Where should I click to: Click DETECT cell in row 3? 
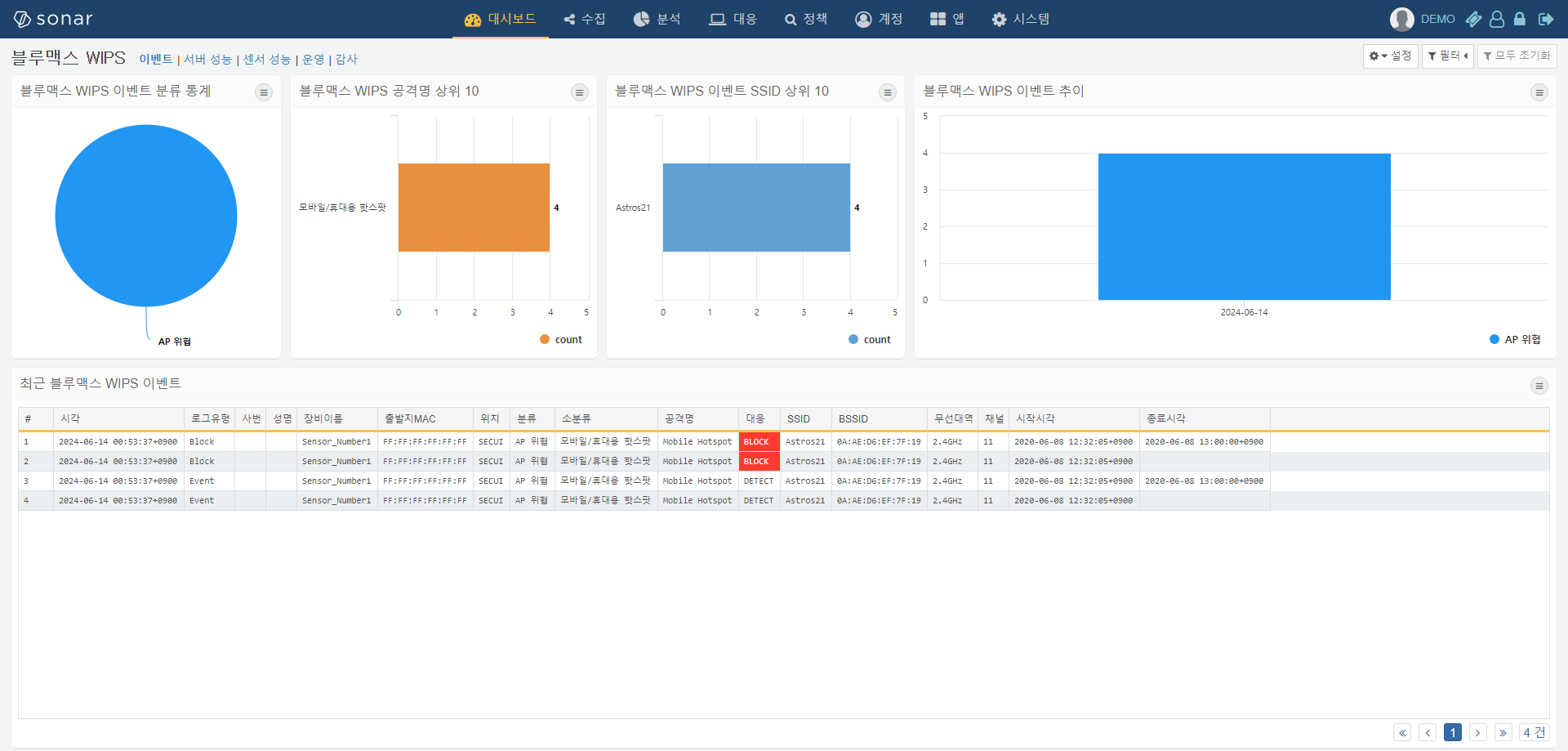[x=759, y=481]
